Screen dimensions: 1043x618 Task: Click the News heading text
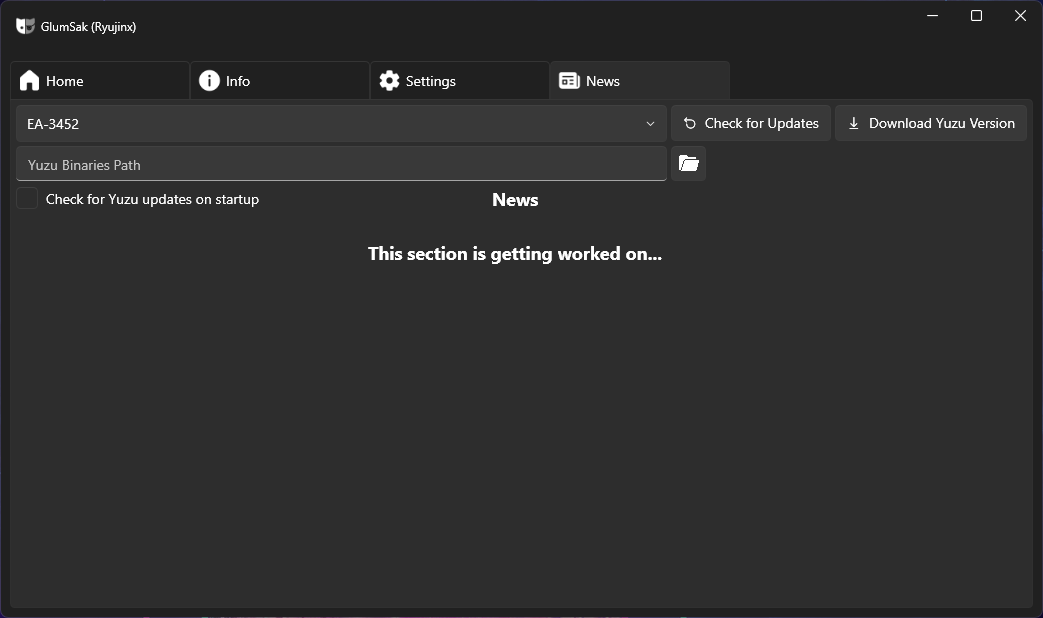[516, 200]
